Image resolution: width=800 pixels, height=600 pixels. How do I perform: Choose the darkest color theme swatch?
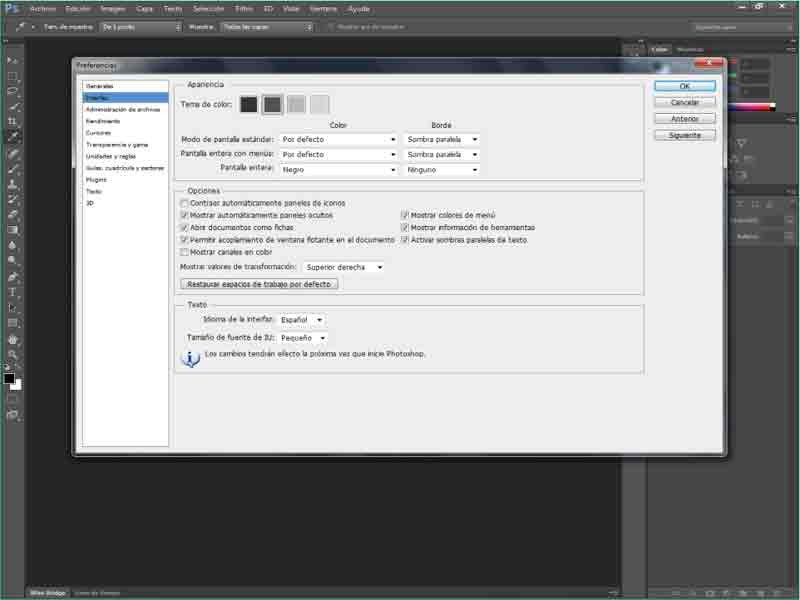tap(248, 104)
